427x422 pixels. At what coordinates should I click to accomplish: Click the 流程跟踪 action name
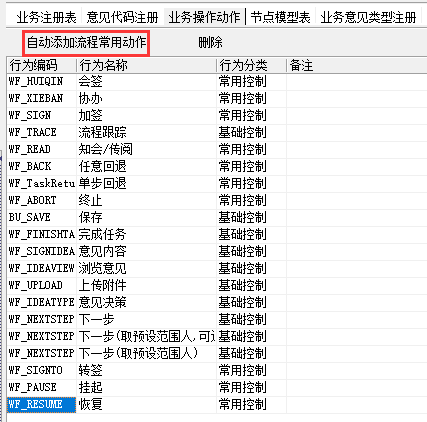(103, 133)
